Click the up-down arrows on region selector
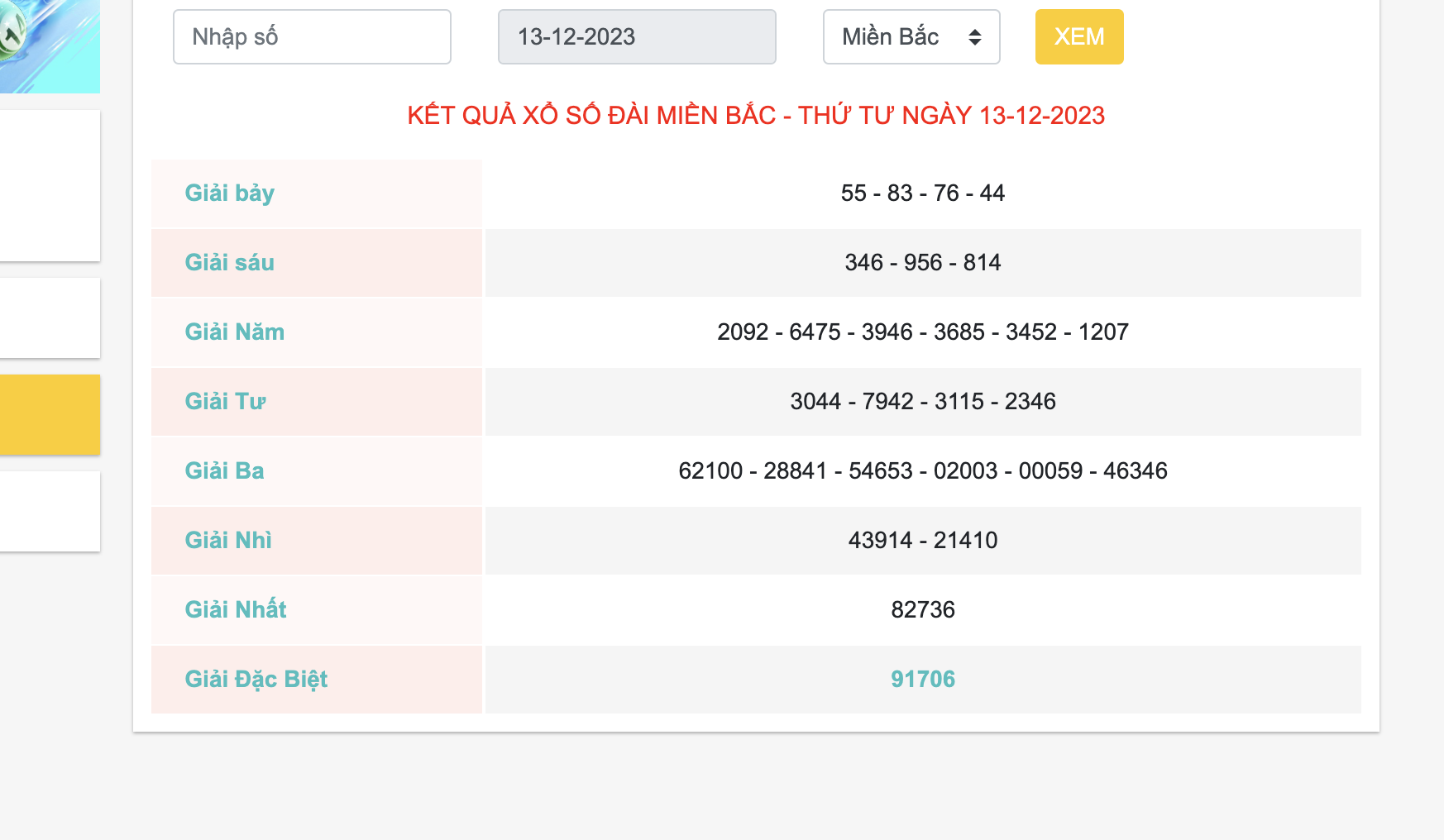 pos(975,37)
